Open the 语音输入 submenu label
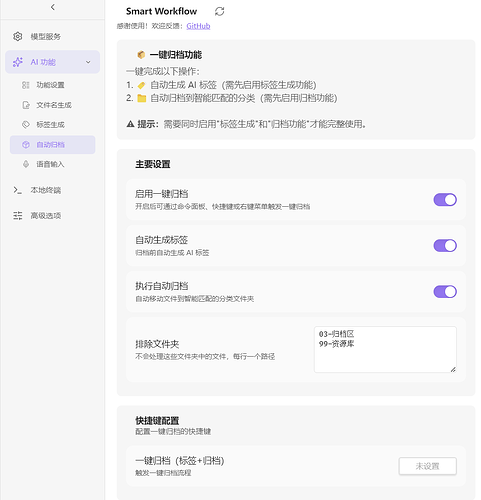This screenshot has height=500, width=481. [50, 164]
